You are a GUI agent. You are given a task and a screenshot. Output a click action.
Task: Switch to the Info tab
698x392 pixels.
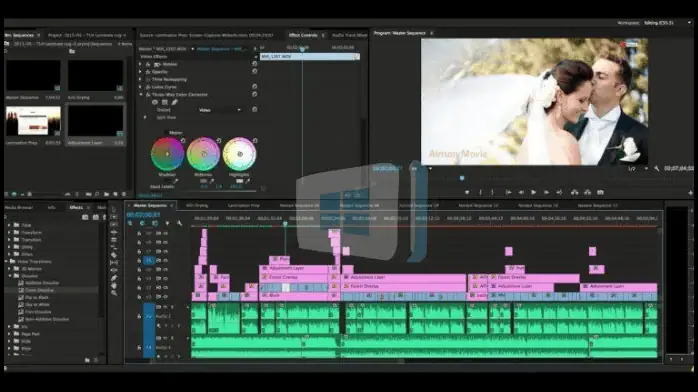[52, 207]
